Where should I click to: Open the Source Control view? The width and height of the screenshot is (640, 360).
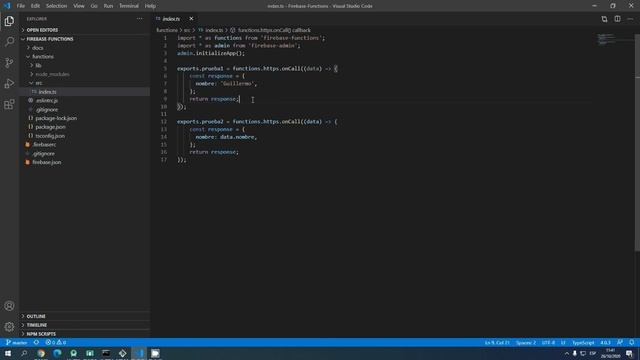pos(9,62)
